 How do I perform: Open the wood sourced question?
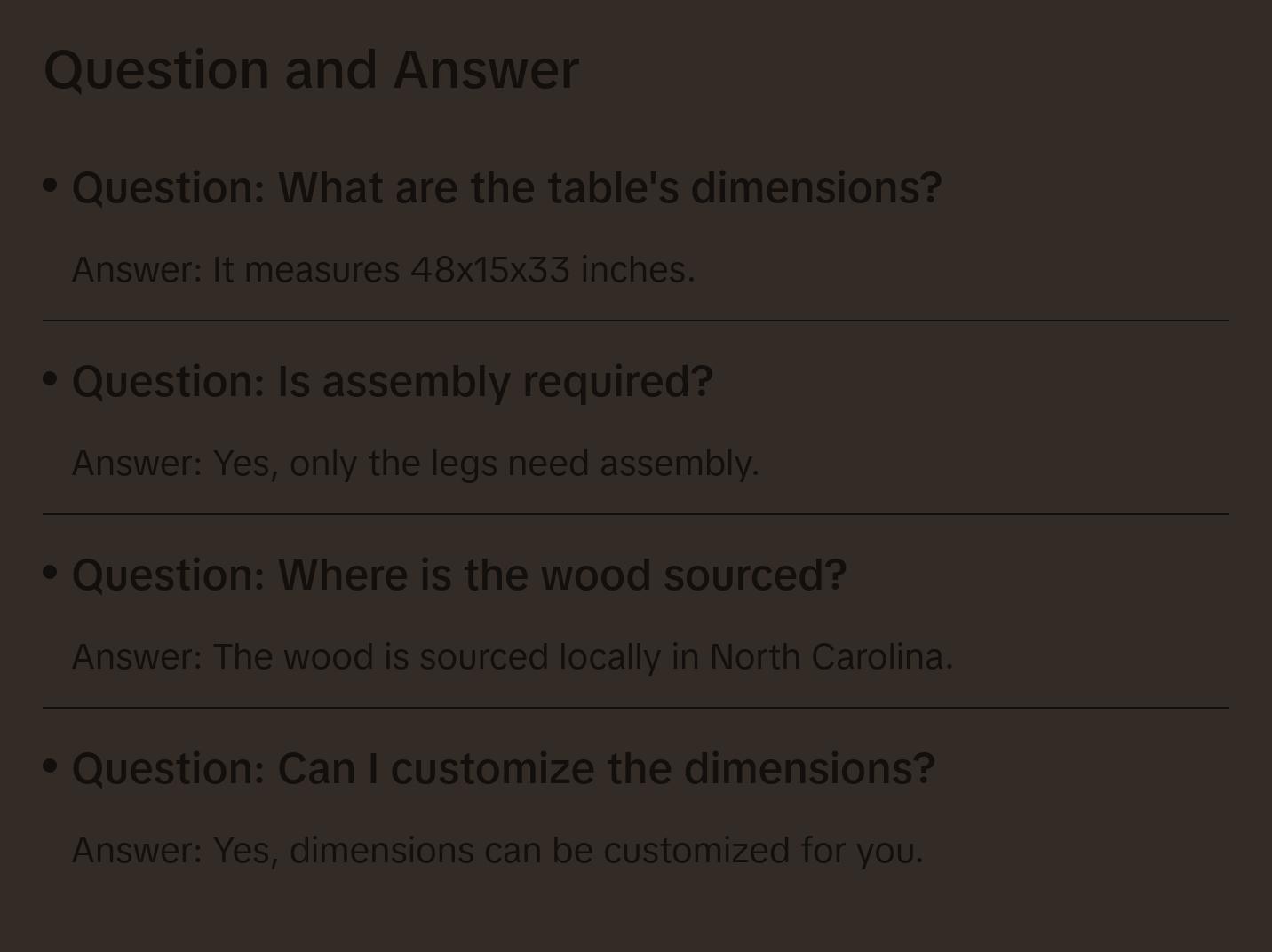(x=458, y=575)
